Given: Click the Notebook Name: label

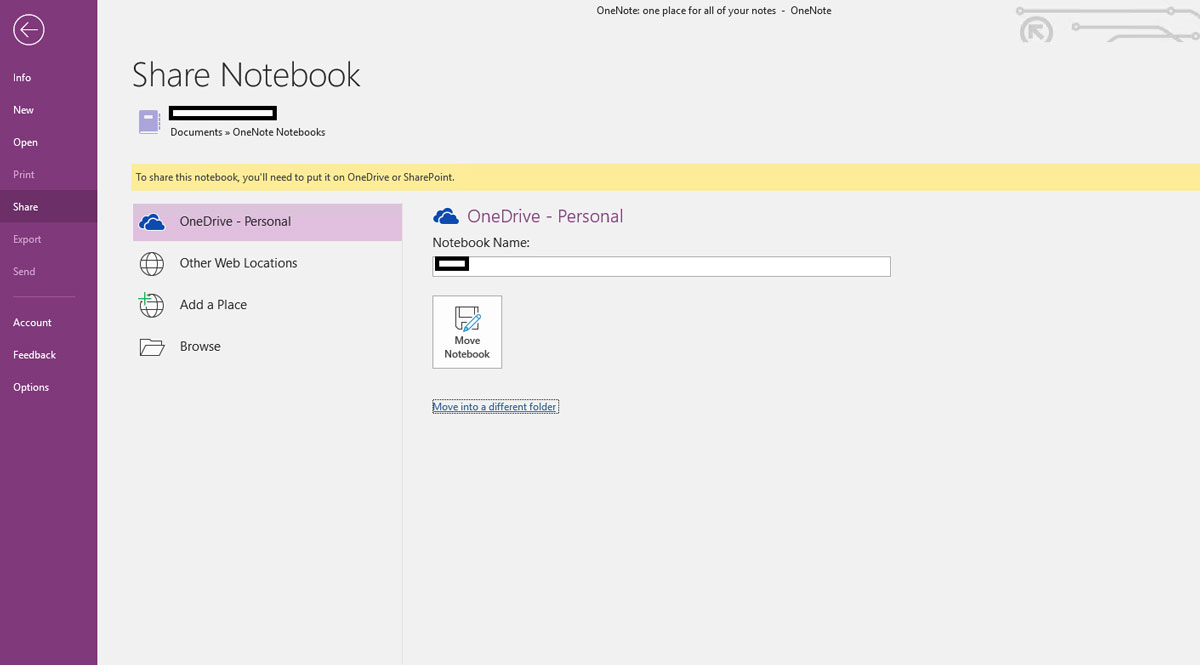Looking at the screenshot, I should tap(481, 242).
